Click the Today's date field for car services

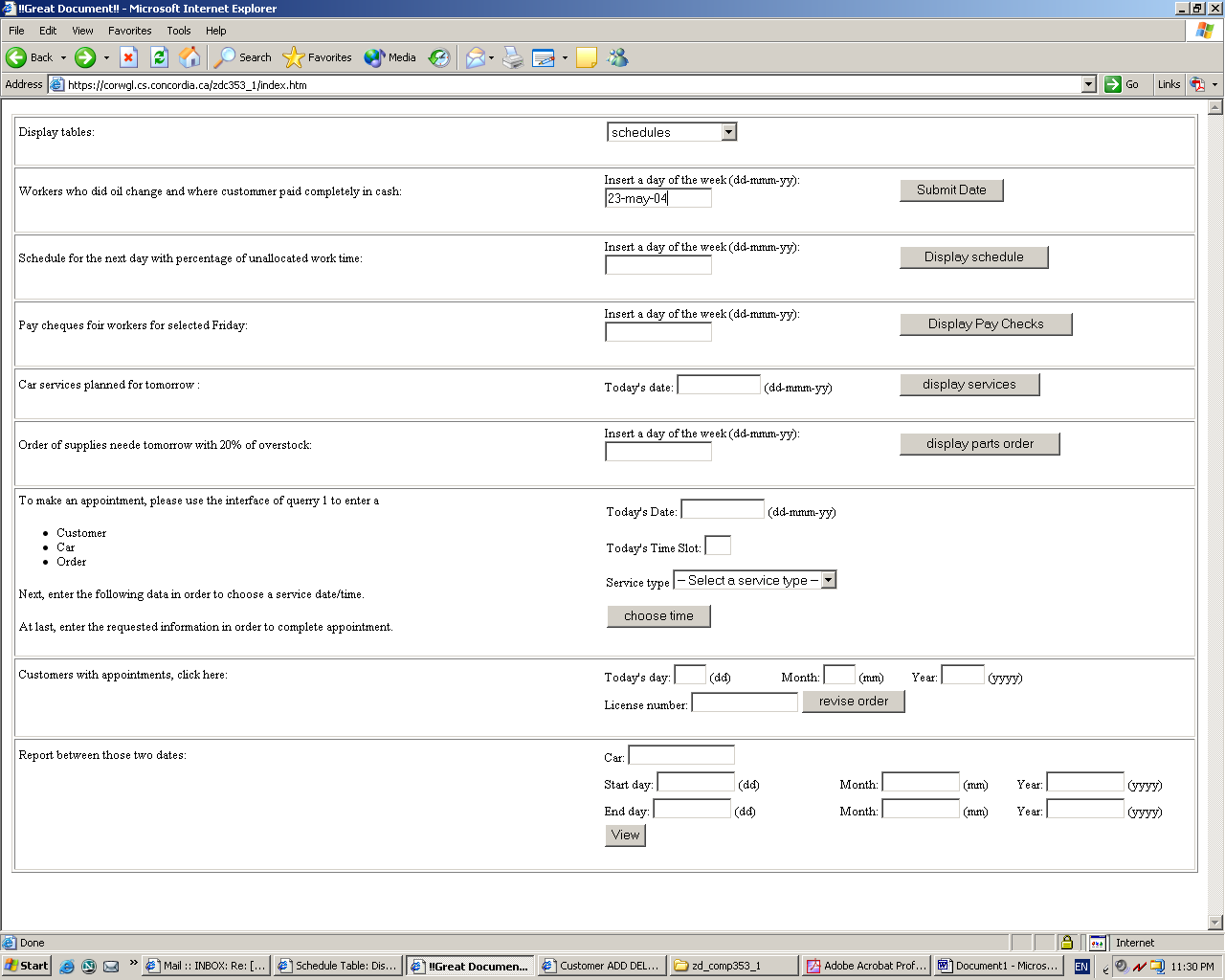point(719,385)
